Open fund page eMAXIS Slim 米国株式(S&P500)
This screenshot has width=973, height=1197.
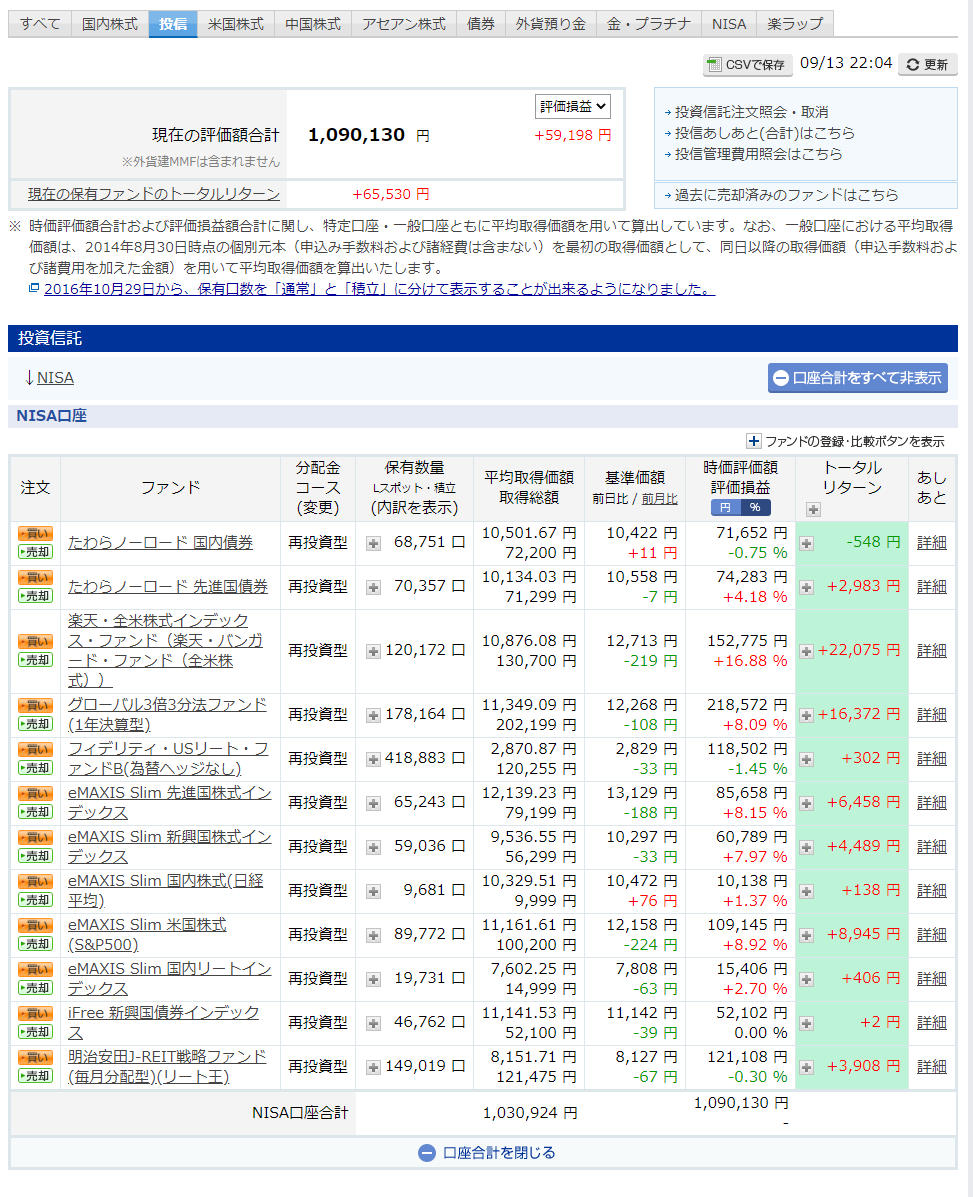[x=147, y=935]
